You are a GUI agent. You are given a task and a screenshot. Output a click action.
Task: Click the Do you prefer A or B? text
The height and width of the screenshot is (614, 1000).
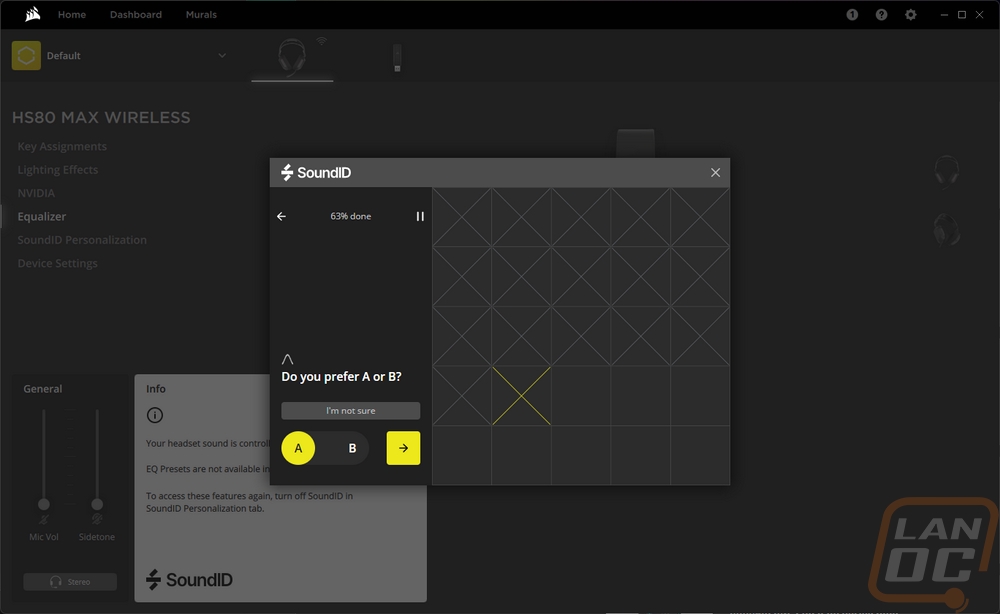(x=341, y=377)
